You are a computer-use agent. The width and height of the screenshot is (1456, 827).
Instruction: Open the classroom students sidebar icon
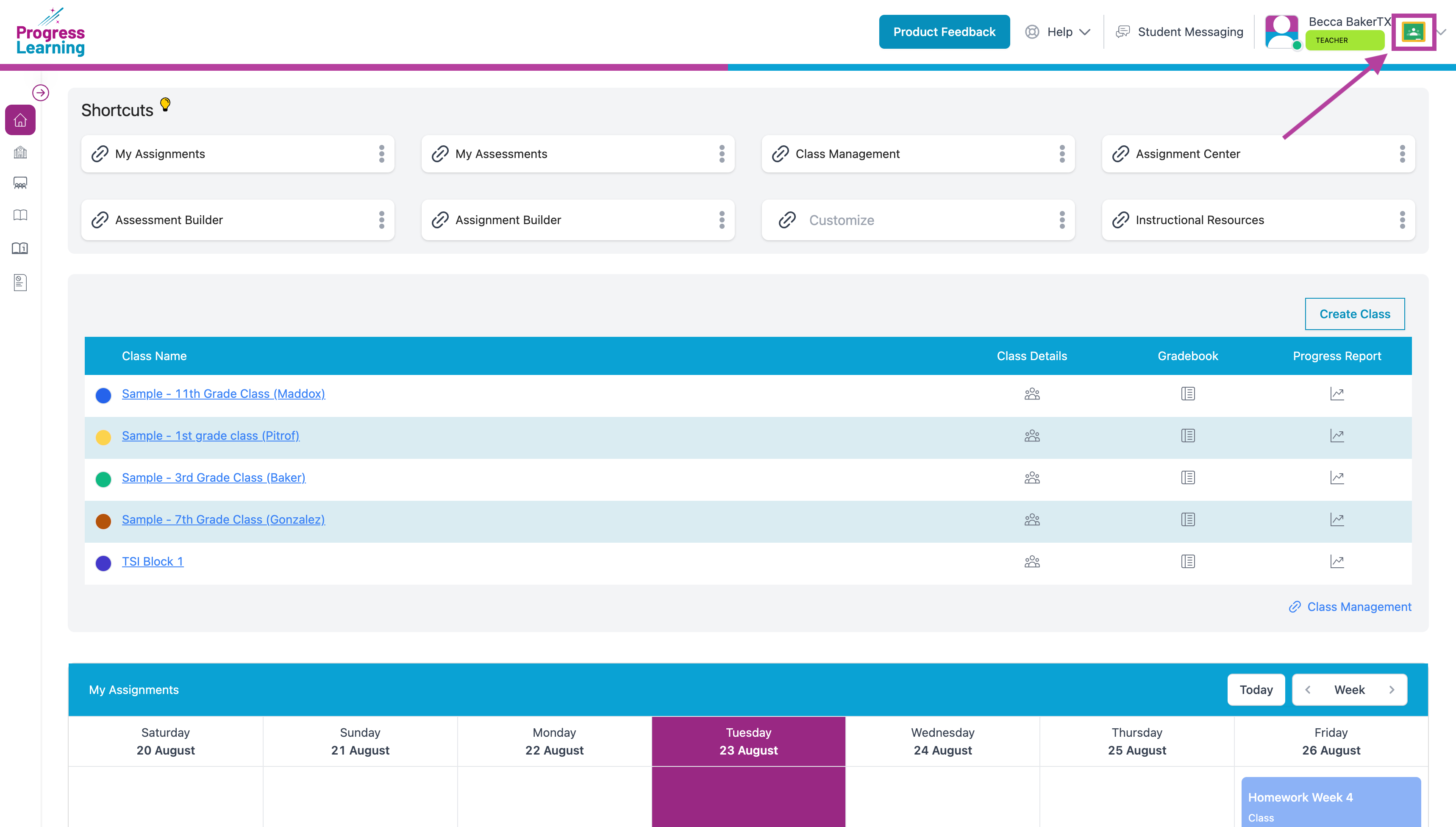20,183
